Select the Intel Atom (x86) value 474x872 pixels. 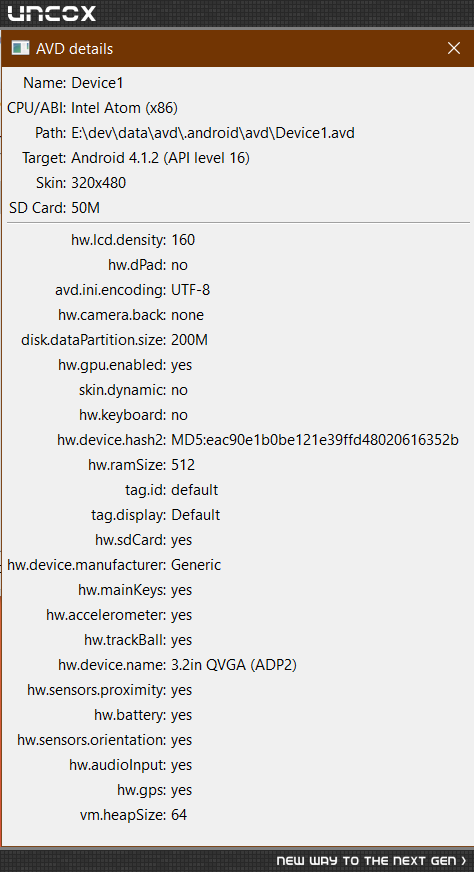click(125, 108)
